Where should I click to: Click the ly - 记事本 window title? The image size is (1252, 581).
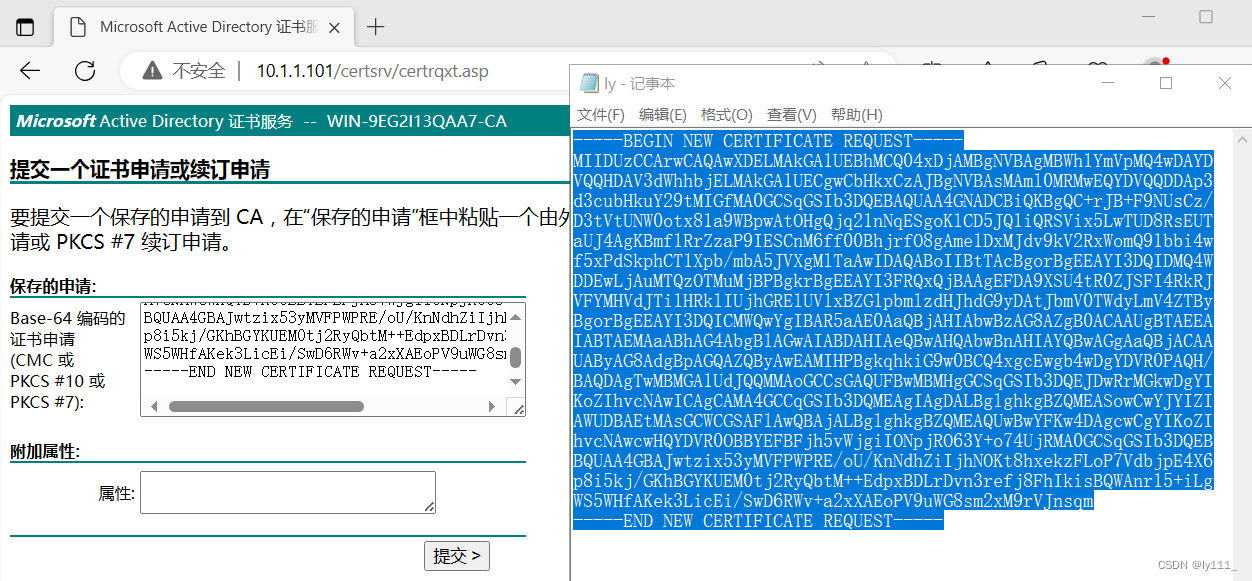click(639, 84)
